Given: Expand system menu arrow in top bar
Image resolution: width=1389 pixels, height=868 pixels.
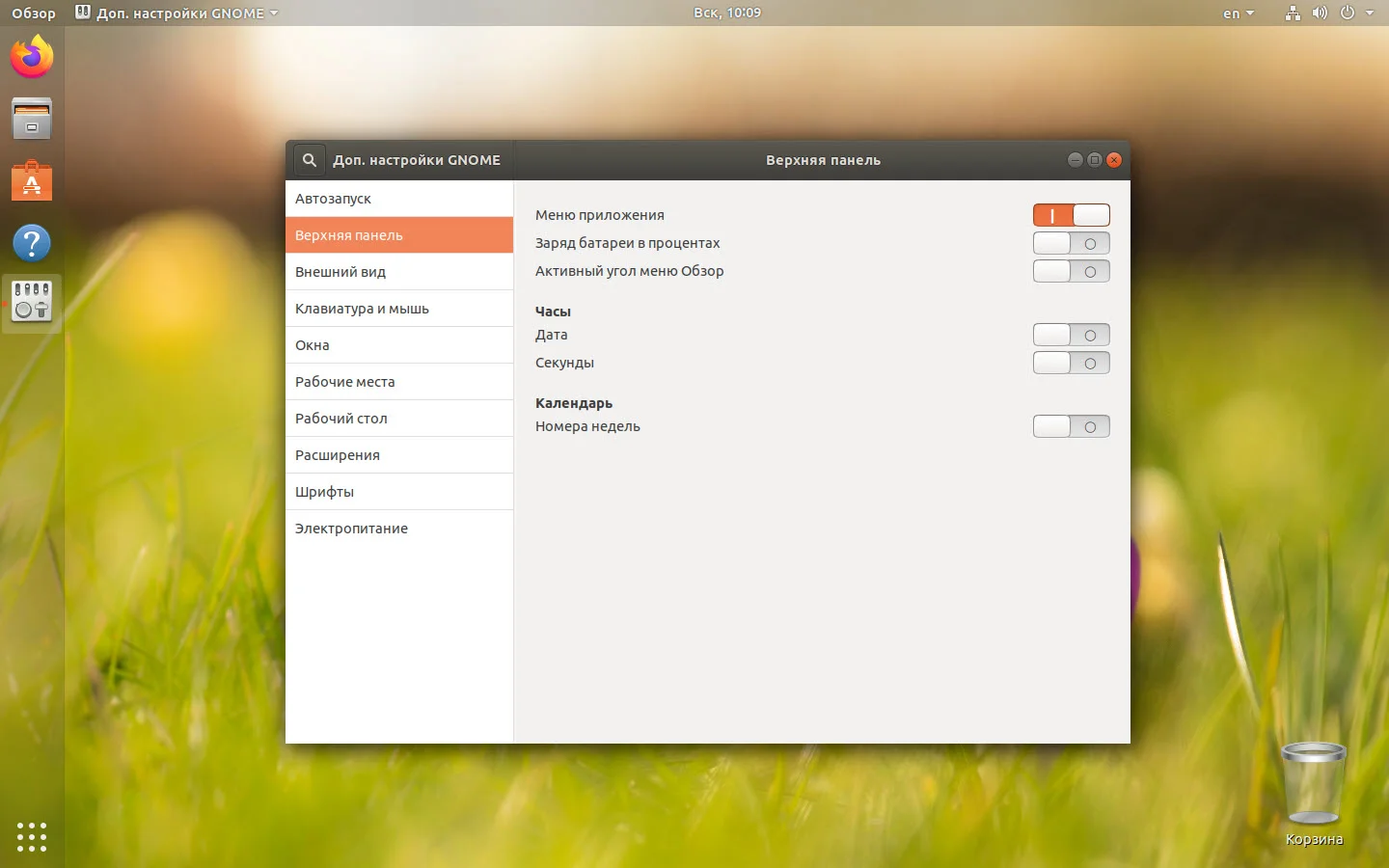Looking at the screenshot, I should click(x=1370, y=14).
